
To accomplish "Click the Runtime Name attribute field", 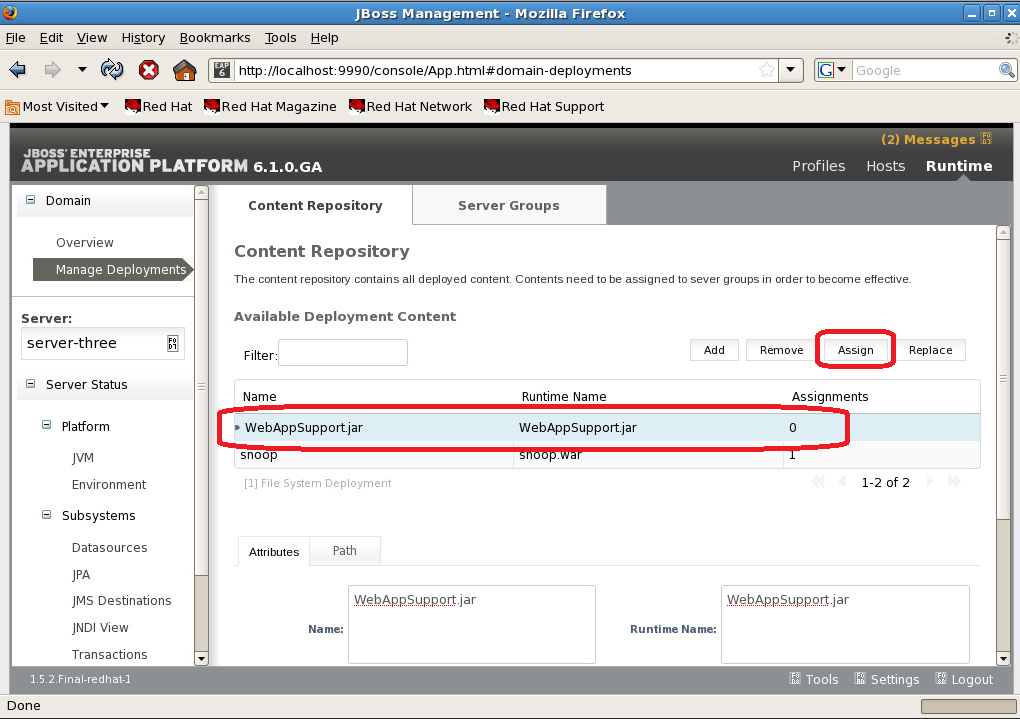I will 845,625.
